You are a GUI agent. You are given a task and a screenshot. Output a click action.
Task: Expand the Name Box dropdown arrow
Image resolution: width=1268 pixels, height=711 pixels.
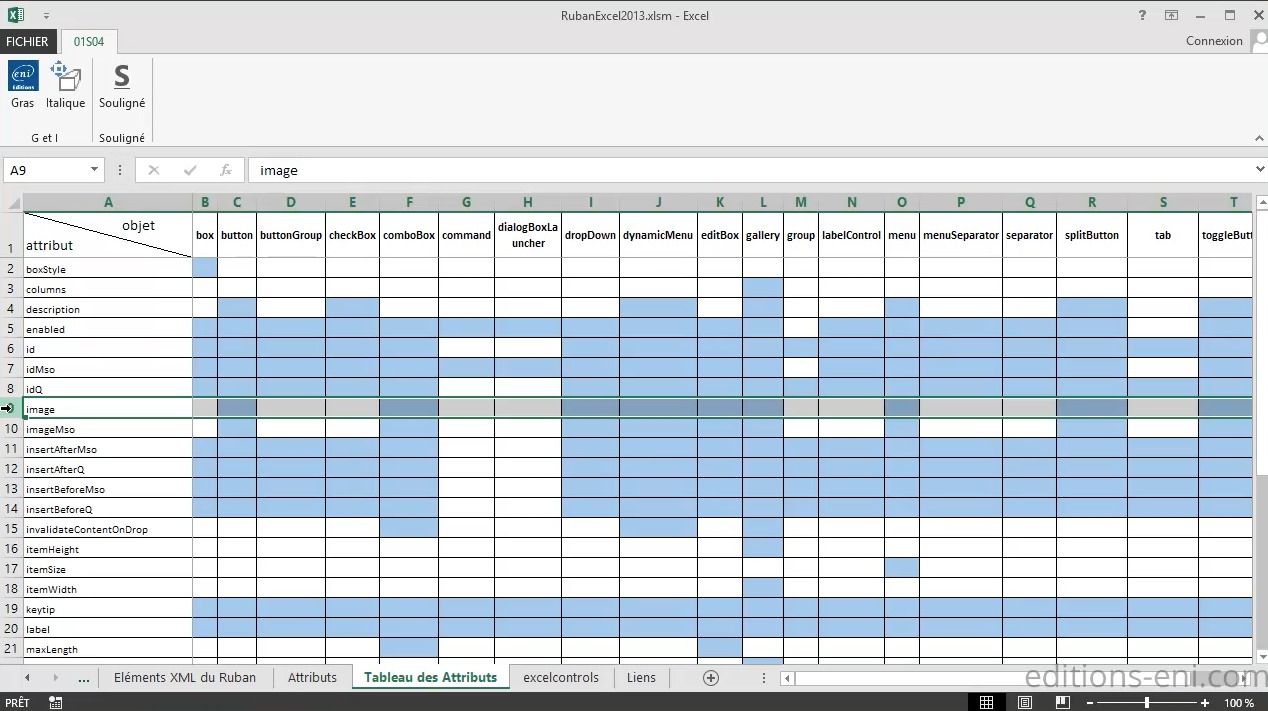(94, 170)
